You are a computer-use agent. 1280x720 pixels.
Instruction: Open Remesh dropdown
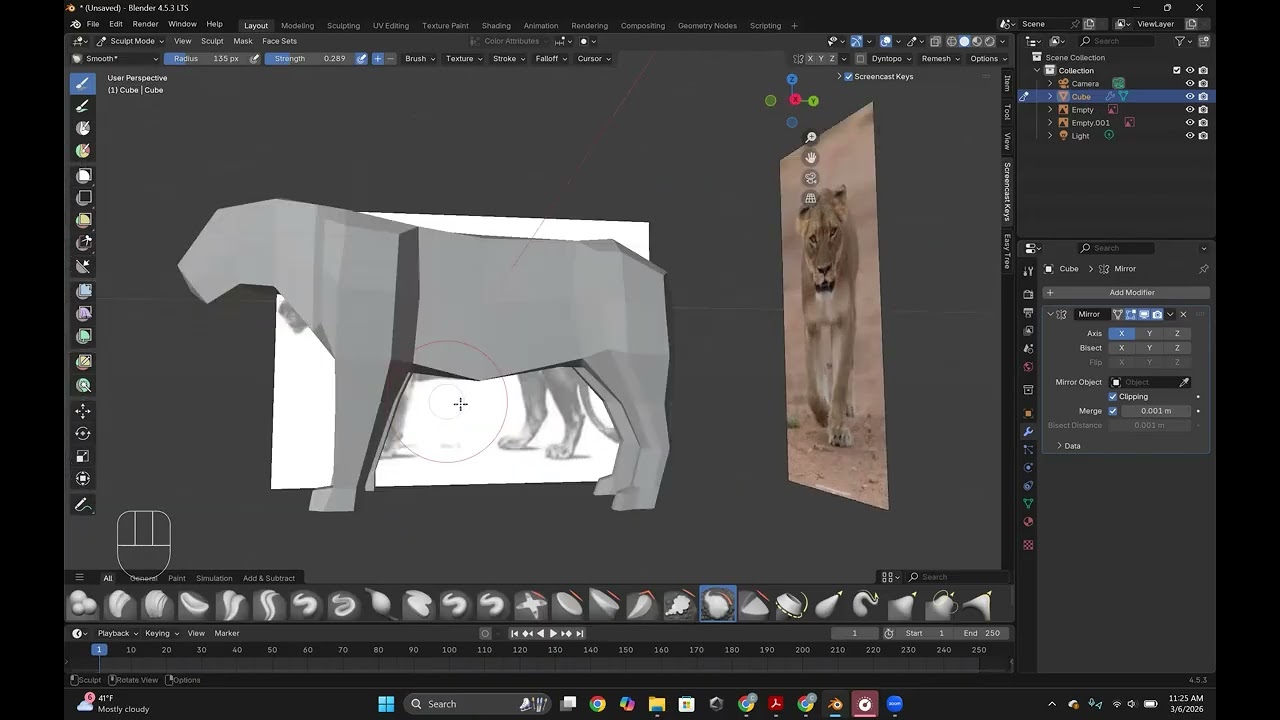pos(940,58)
